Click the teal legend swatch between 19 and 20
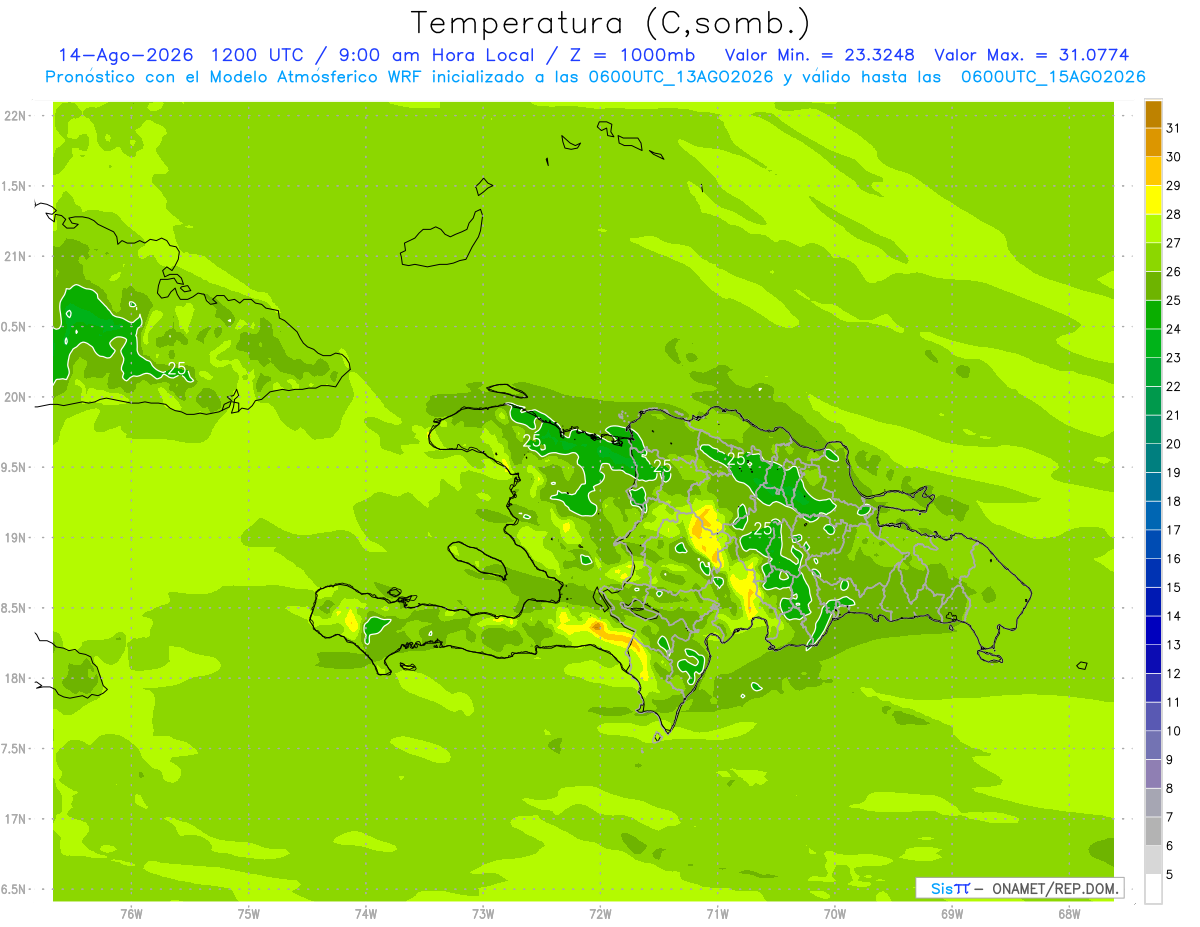The image size is (1200, 927). point(1153,459)
